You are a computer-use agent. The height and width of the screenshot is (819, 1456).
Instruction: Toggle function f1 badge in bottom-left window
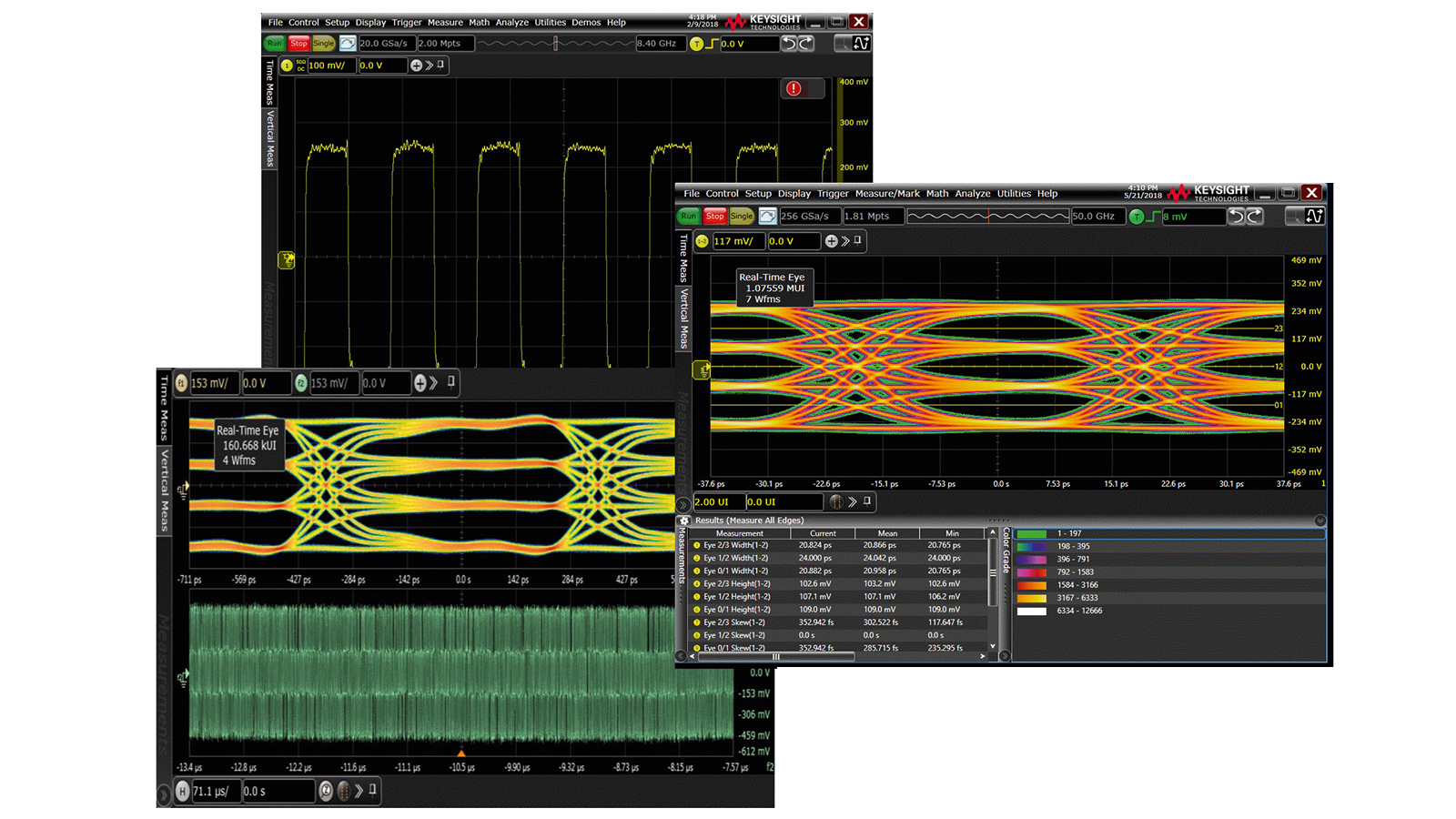(x=181, y=383)
